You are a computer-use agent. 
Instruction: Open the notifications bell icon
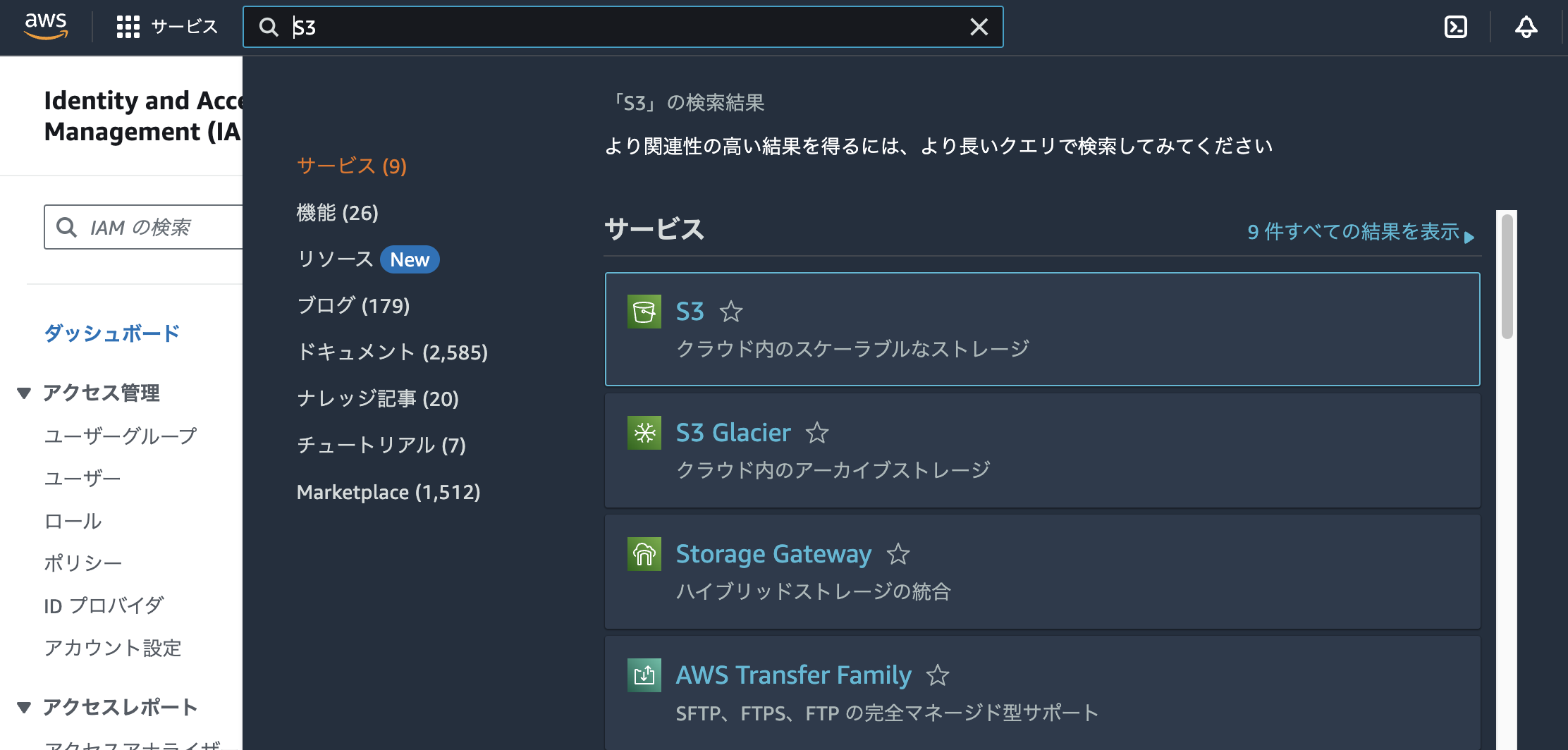(x=1526, y=27)
